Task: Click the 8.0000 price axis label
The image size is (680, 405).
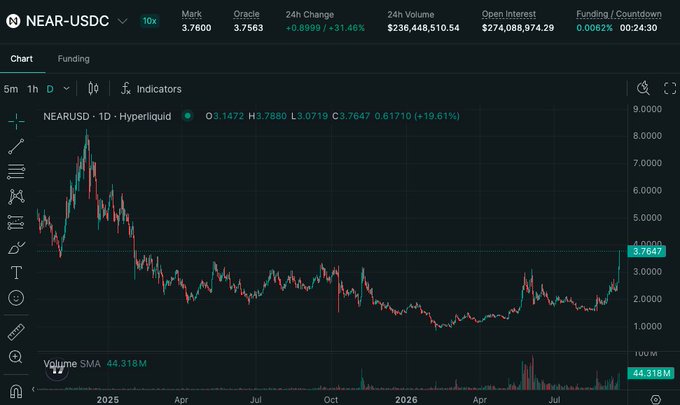Action: coord(647,136)
